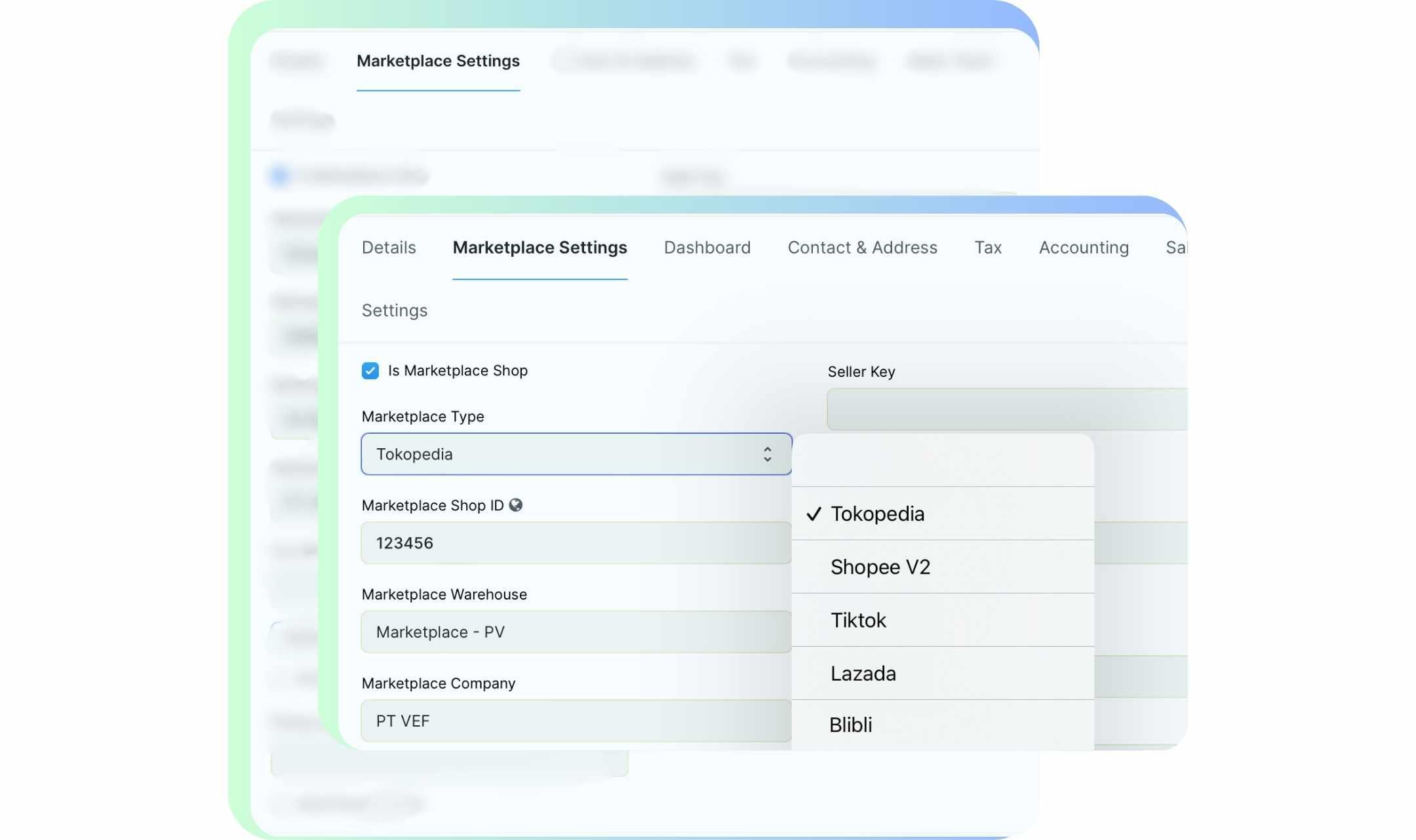Switch to the Details tab
The image size is (1416, 840).
389,248
